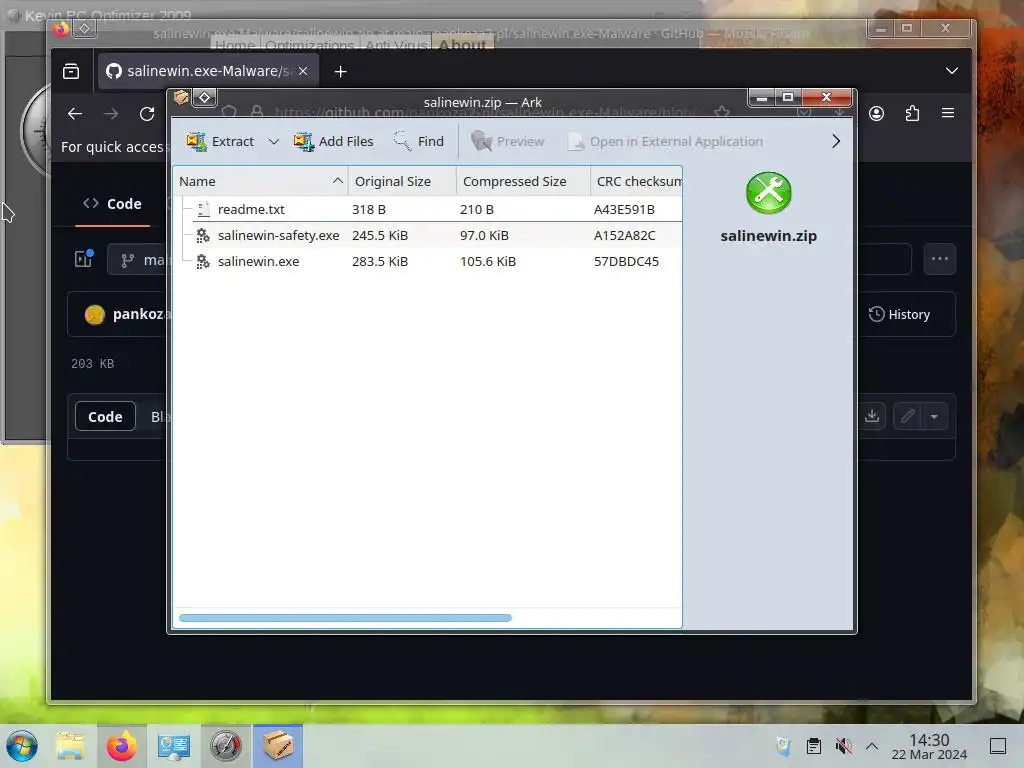Open the Firefox hamburger menu

948,114
